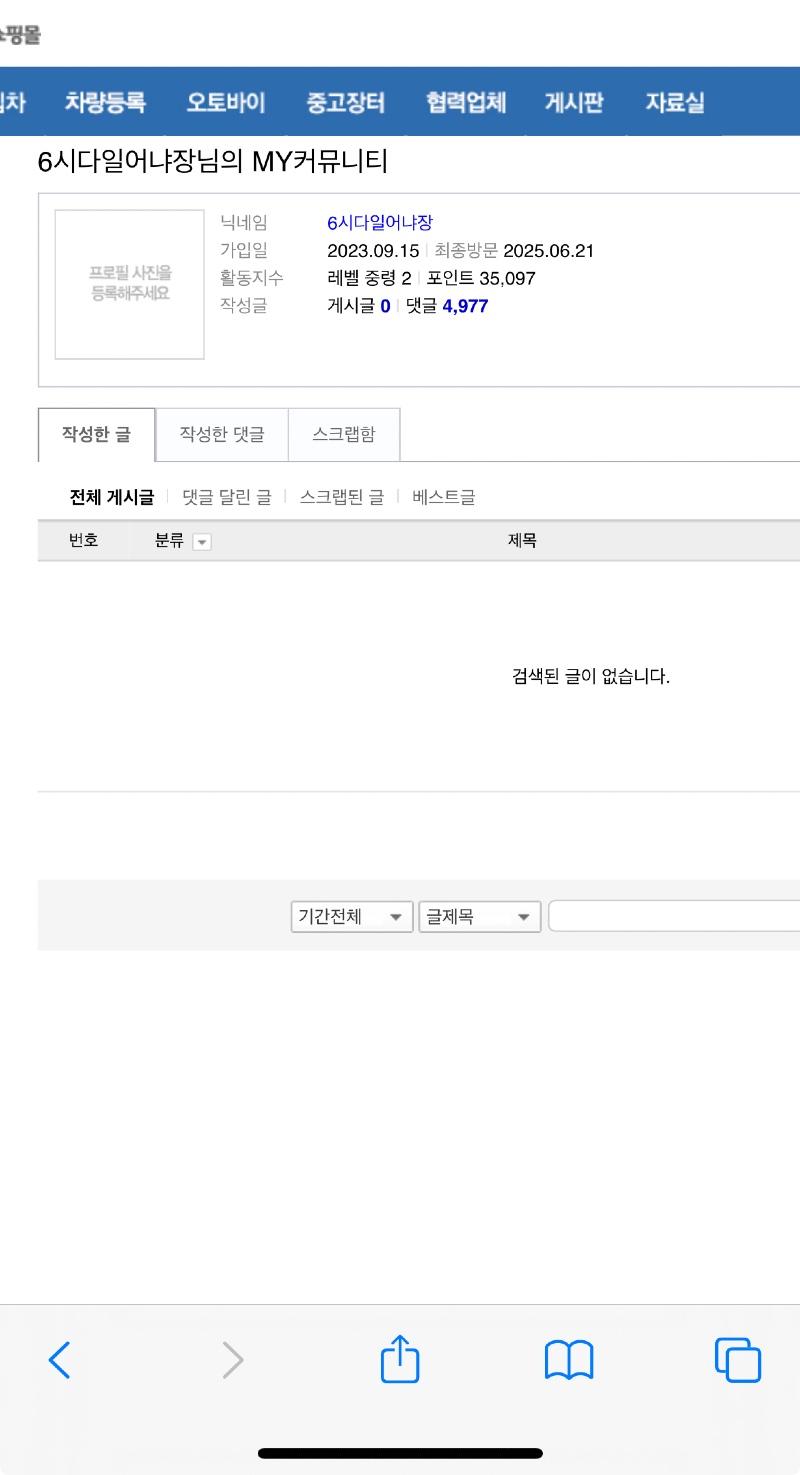Open 중고장터 in the navigation bar

(346, 102)
